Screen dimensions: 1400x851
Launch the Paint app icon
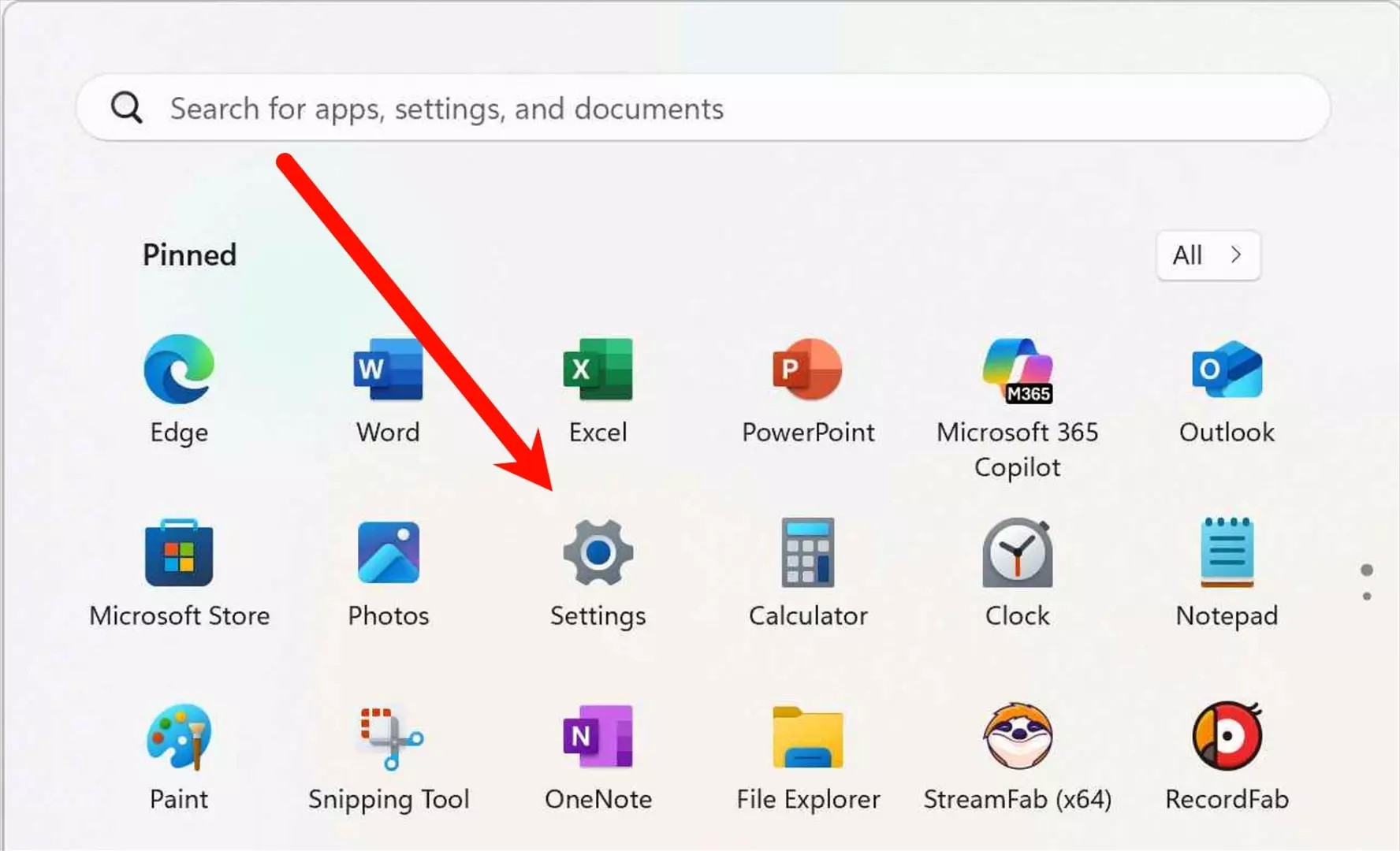click(x=179, y=737)
